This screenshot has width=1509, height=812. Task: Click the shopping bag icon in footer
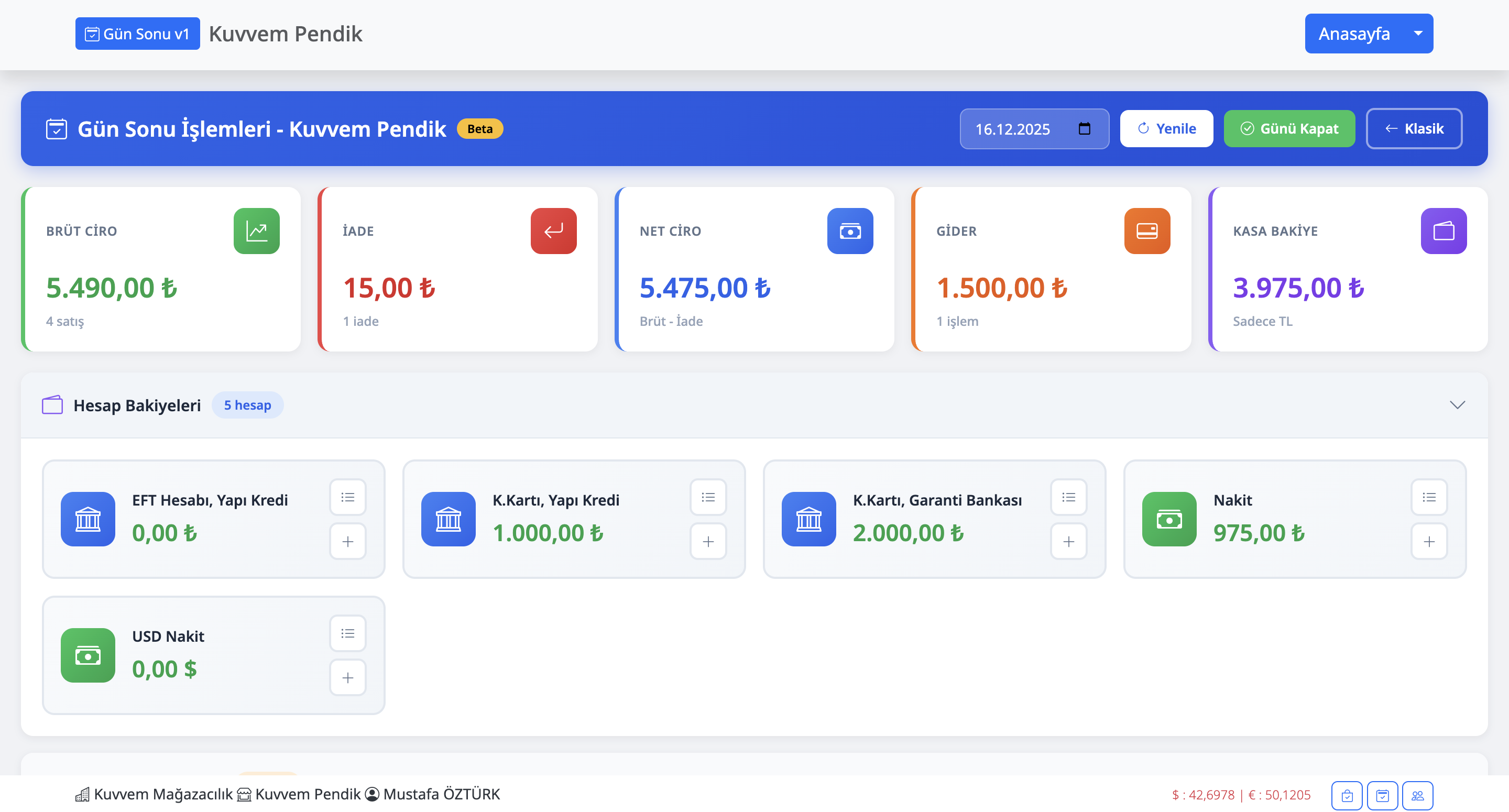click(1346, 795)
